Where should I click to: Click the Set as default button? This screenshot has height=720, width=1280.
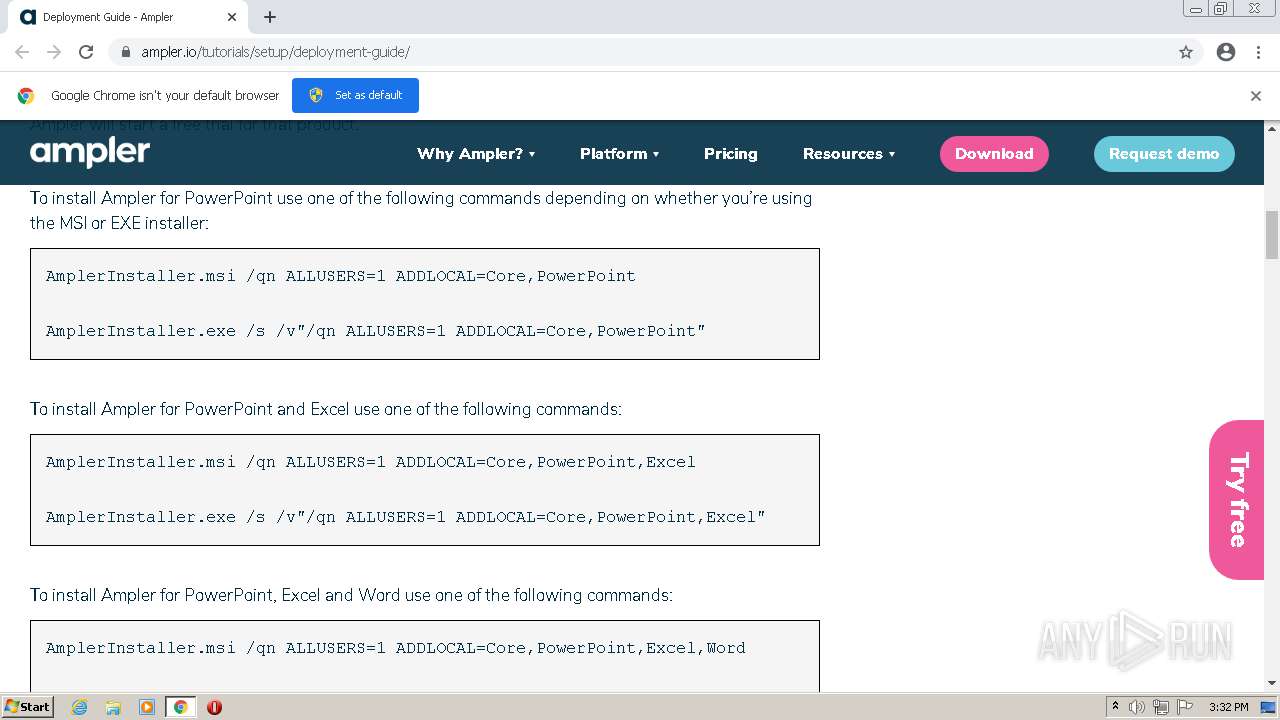click(355, 95)
